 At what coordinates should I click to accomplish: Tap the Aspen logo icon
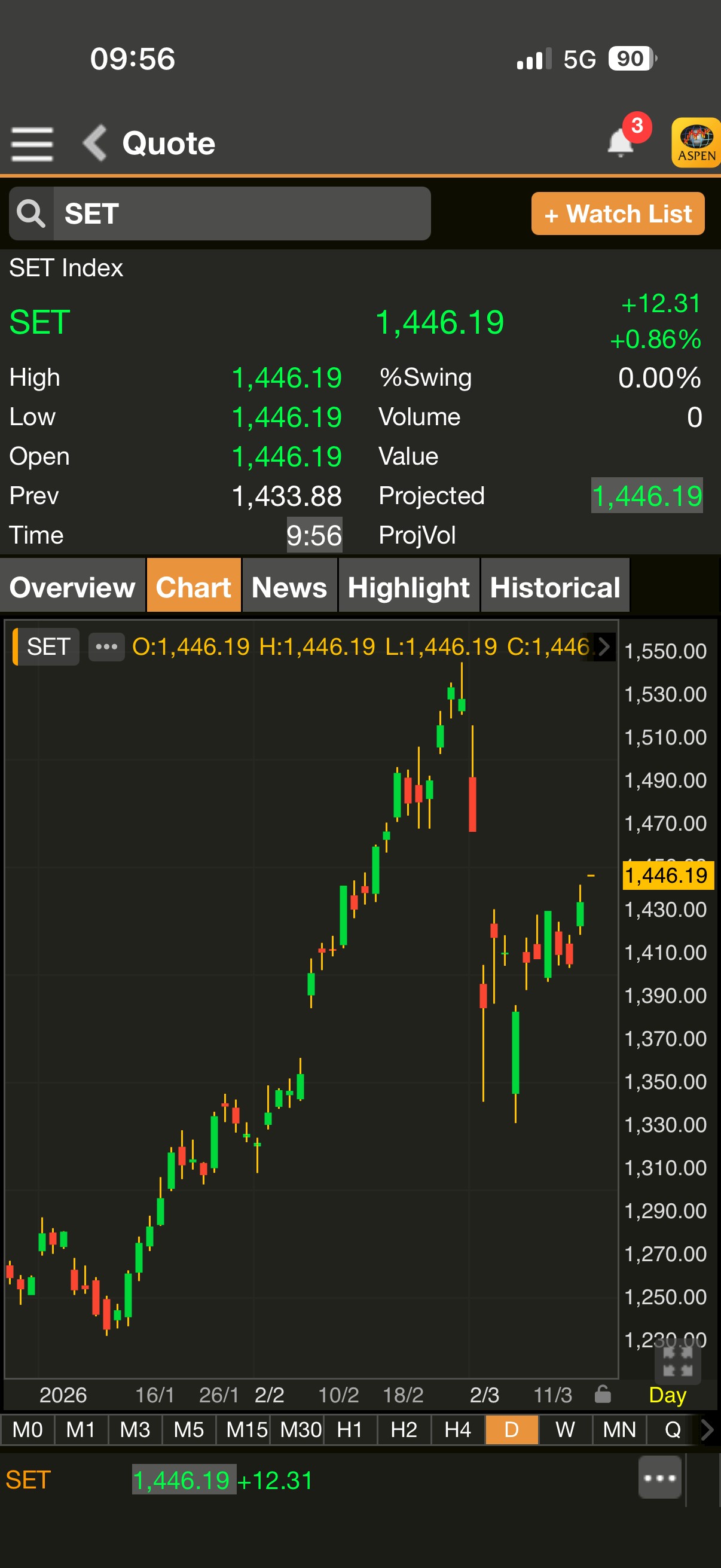click(x=696, y=142)
